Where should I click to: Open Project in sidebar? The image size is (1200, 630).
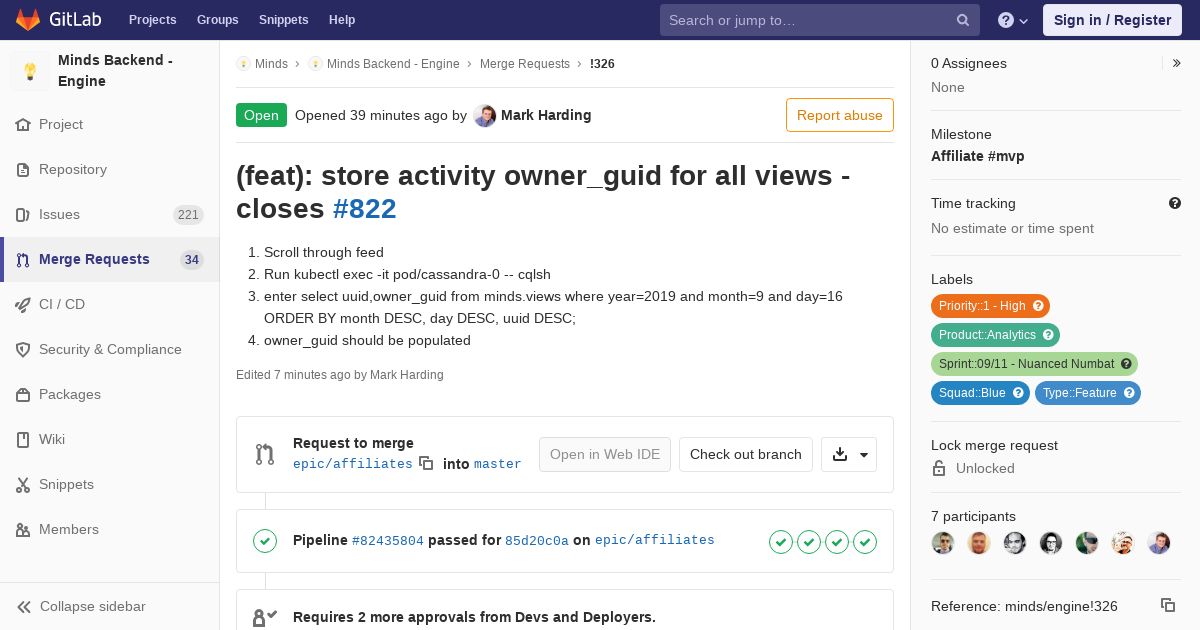click(110, 125)
